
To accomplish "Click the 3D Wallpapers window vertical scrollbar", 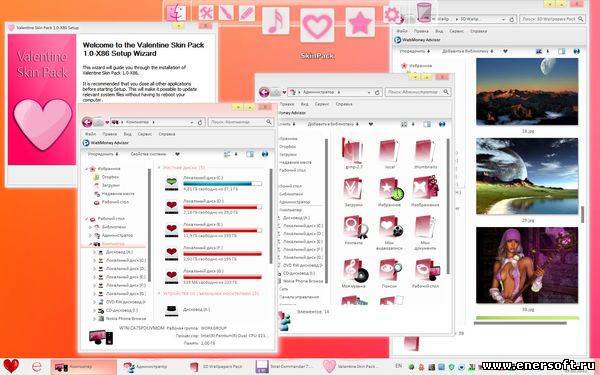I will (x=582, y=214).
